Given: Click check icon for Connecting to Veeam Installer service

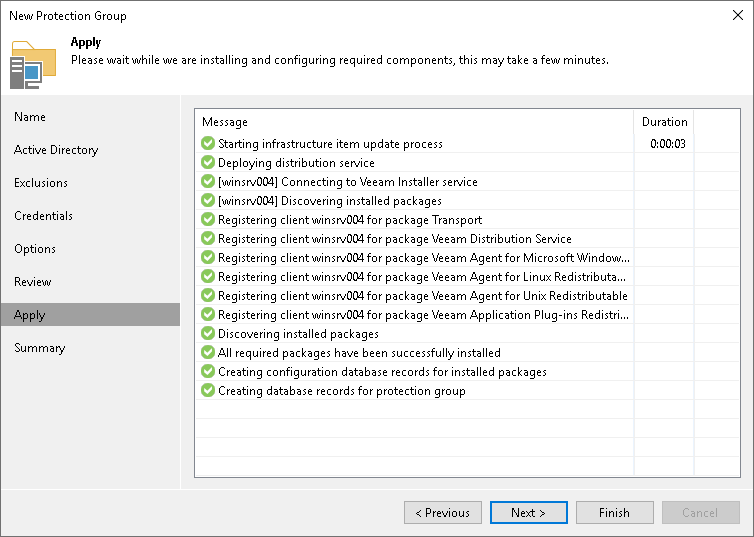Looking at the screenshot, I should coord(208,181).
